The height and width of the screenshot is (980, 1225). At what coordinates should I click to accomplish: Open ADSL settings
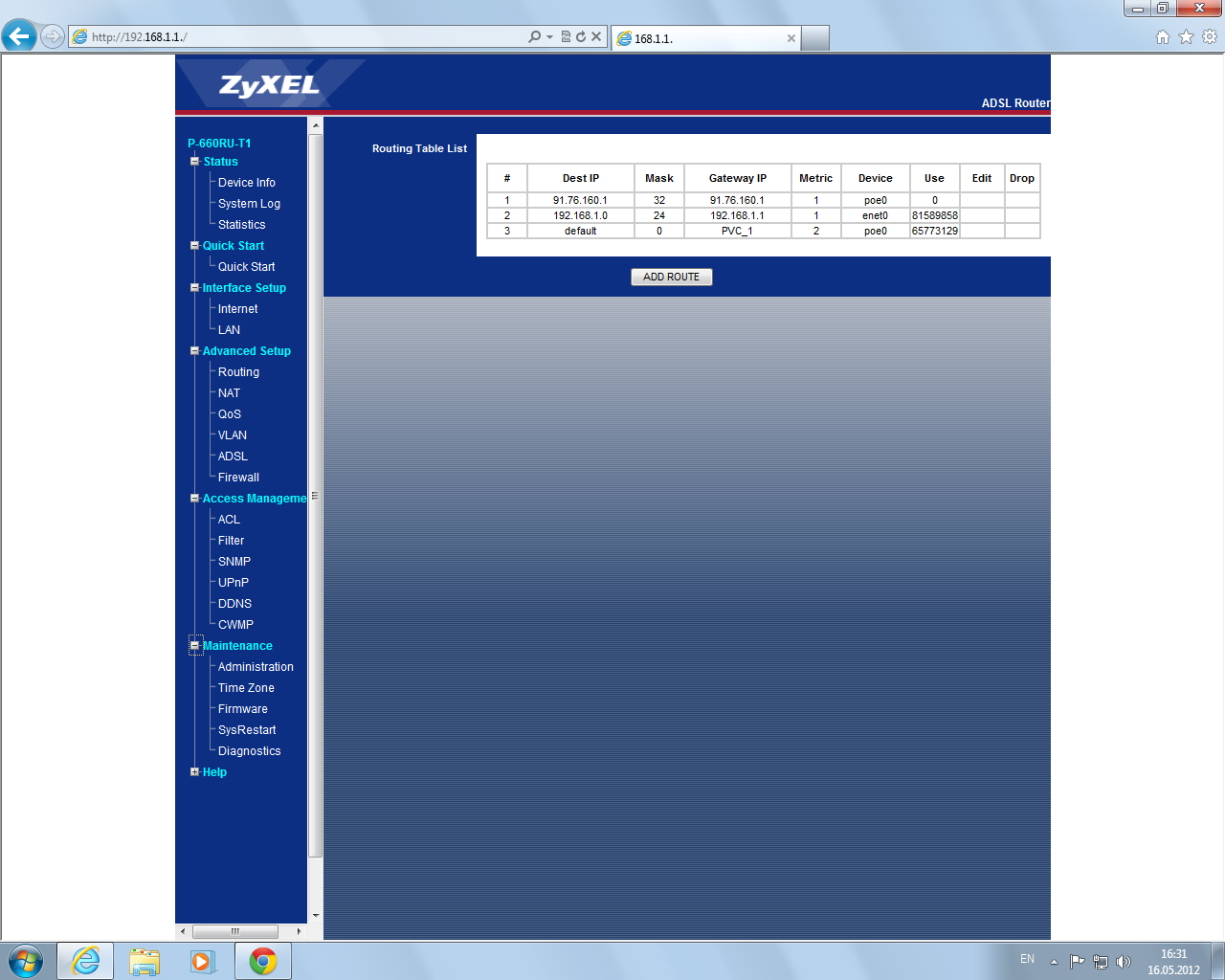[x=233, y=457]
